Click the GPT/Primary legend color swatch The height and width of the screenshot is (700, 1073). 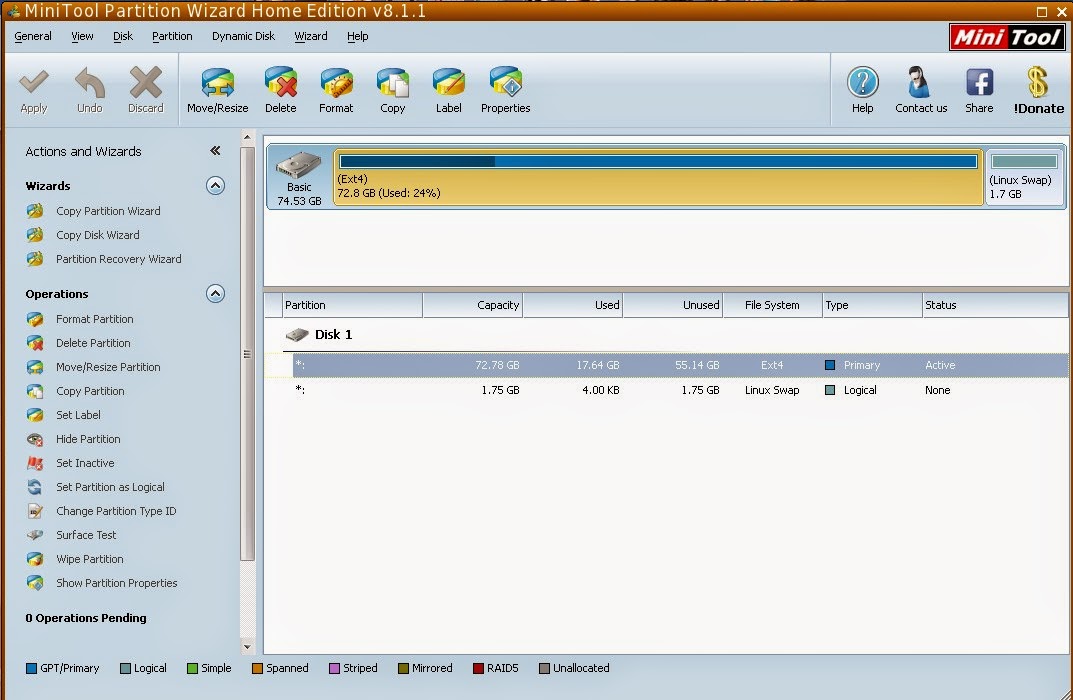click(31, 669)
